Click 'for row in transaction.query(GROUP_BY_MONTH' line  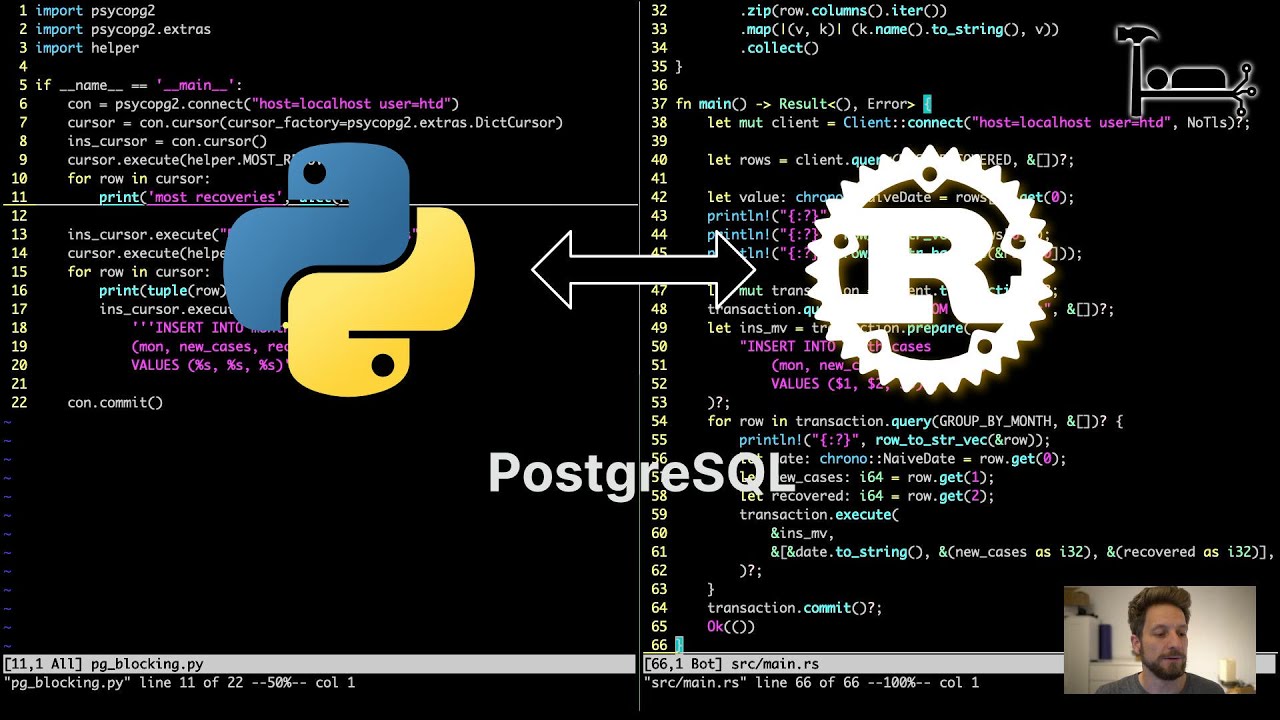(x=915, y=422)
